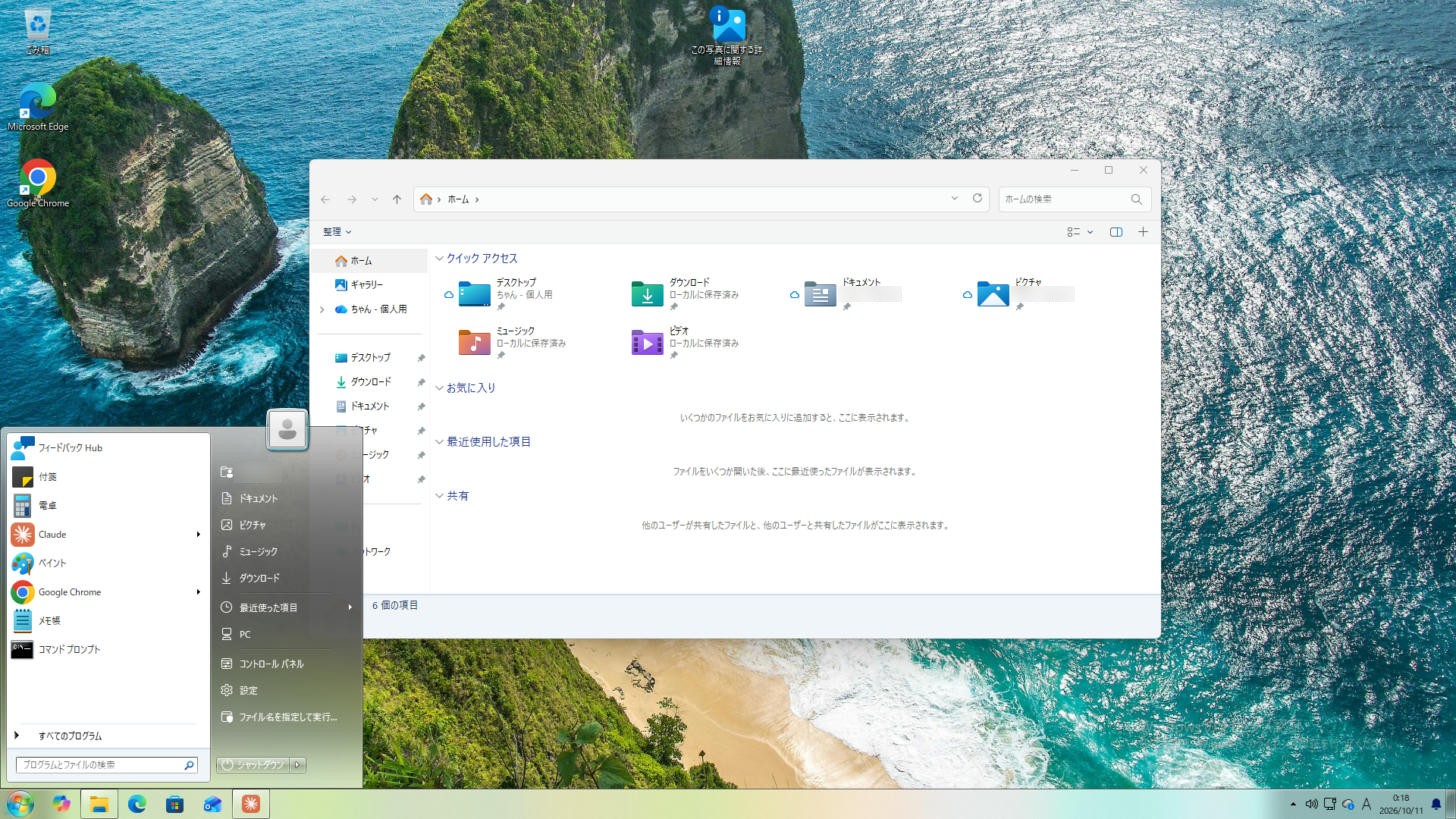The height and width of the screenshot is (819, 1456).
Task: Open Copilot from the taskbar
Action: point(61,804)
